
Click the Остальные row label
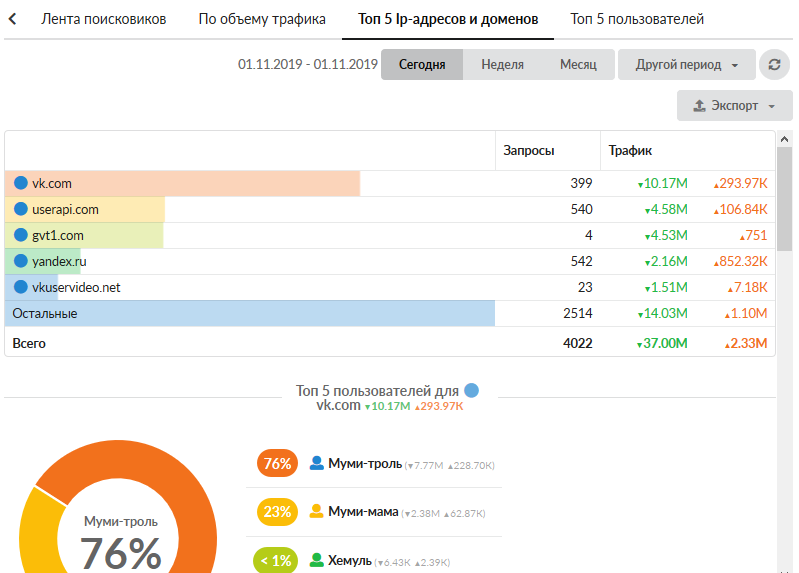[45, 314]
